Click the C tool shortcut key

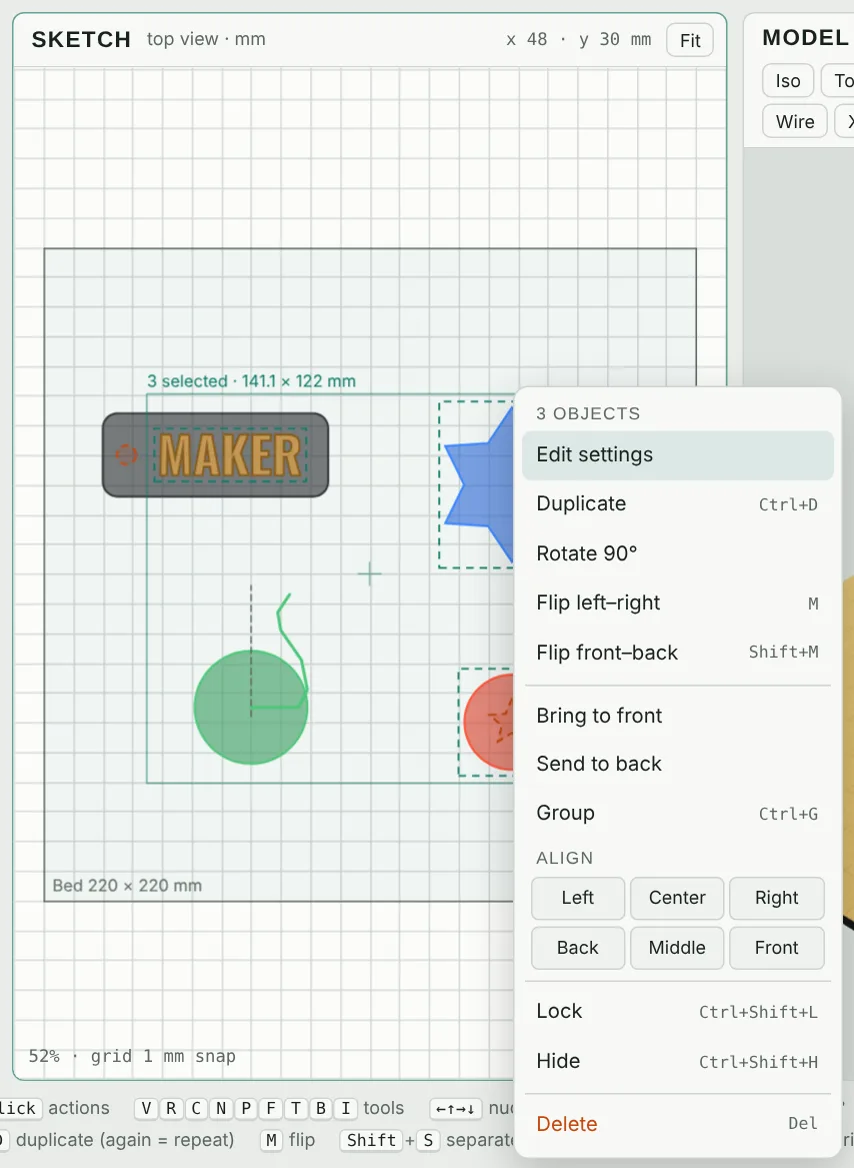(x=196, y=1108)
